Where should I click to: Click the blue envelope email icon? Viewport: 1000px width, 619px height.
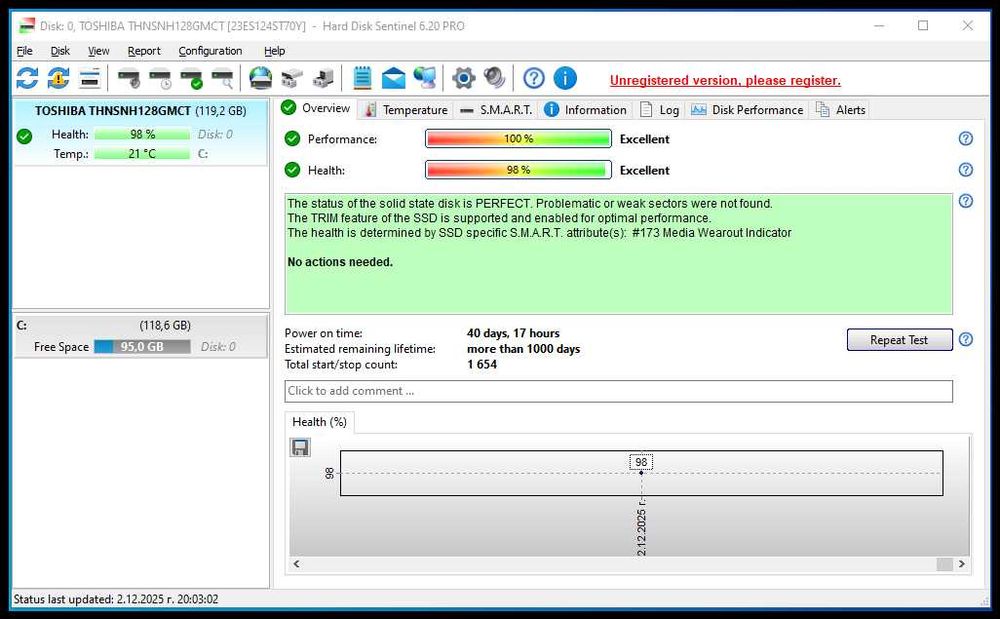pyautogui.click(x=393, y=79)
